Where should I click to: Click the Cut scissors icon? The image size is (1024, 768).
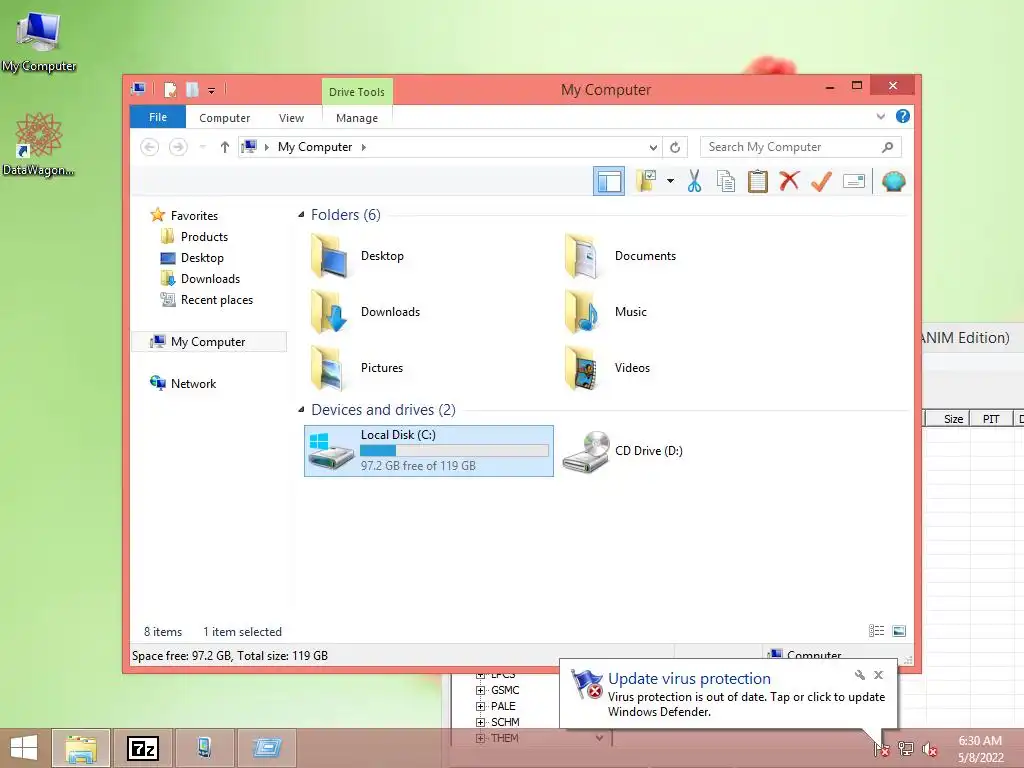pos(694,181)
